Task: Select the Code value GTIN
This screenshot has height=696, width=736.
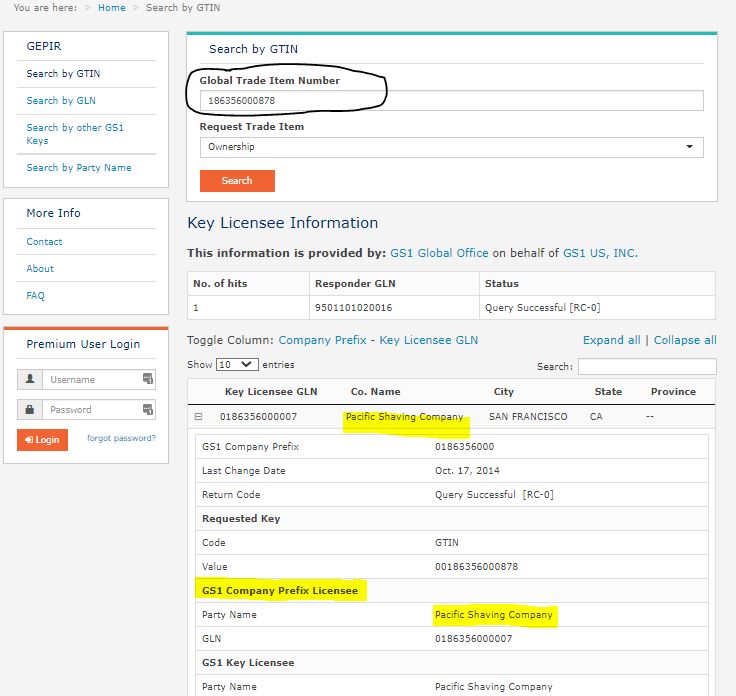Action: (447, 543)
